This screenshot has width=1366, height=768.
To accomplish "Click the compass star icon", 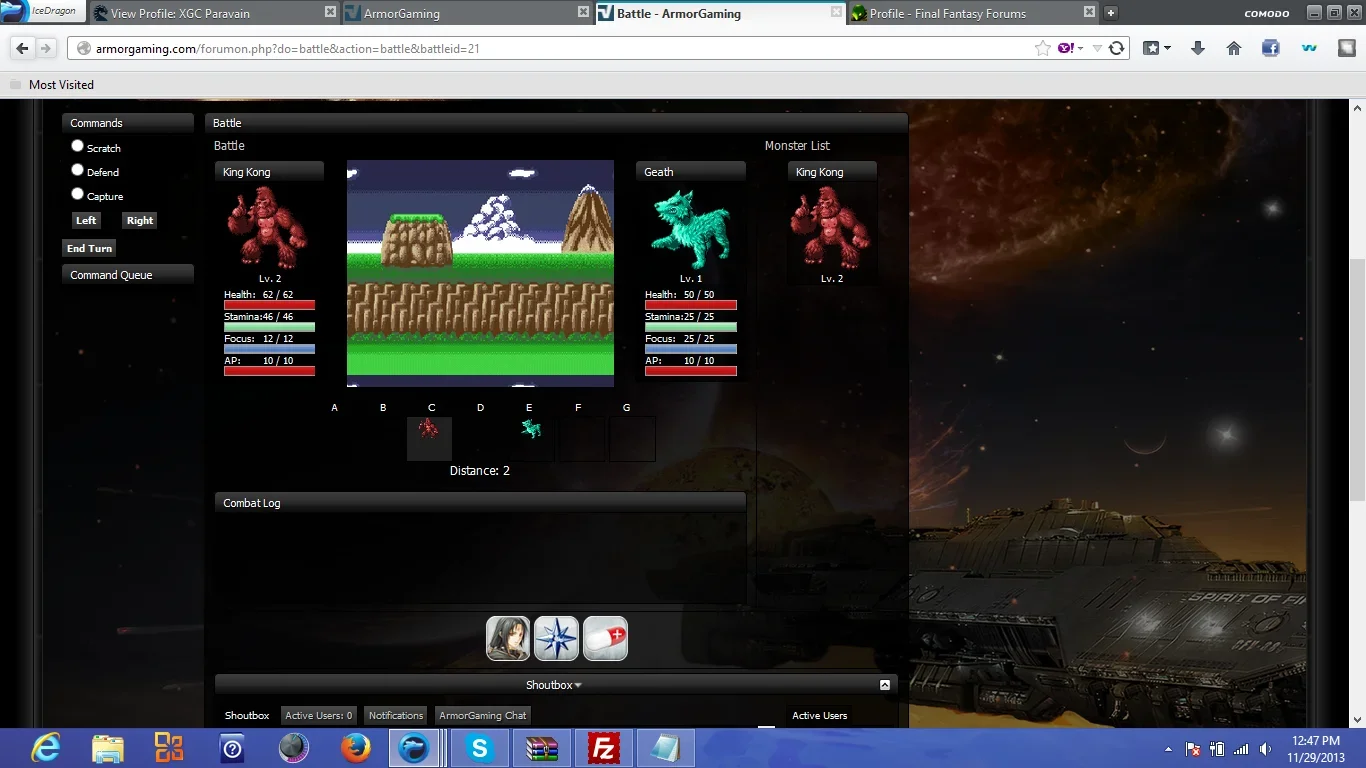I will pyautogui.click(x=556, y=638).
